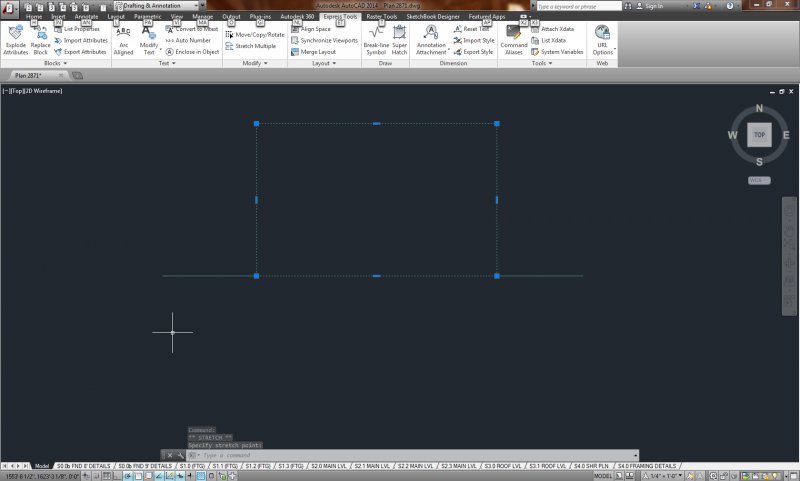Select the Arc Aligned text tool

point(123,40)
